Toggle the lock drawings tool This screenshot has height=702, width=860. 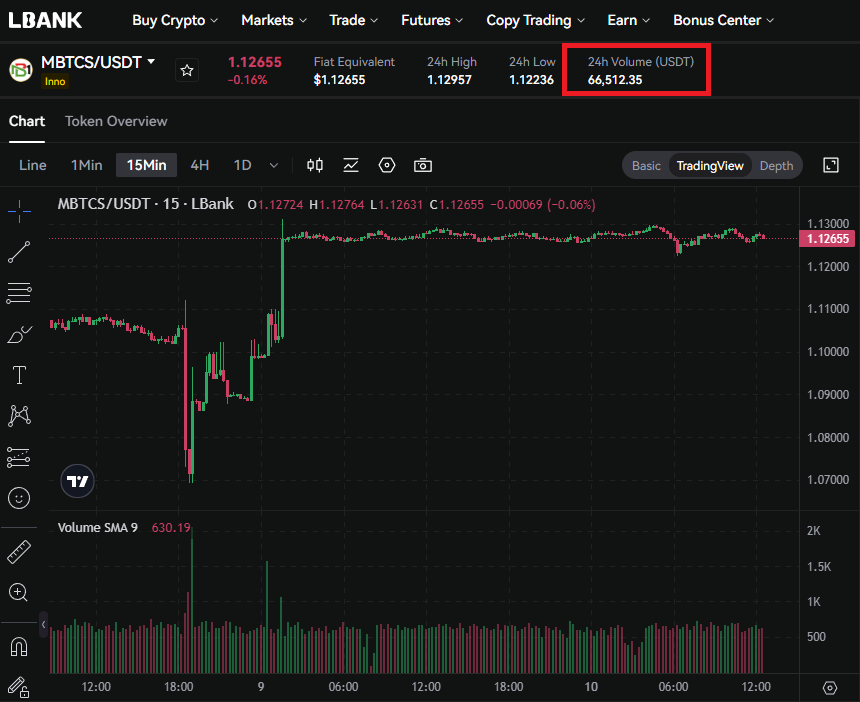pyautogui.click(x=19, y=687)
